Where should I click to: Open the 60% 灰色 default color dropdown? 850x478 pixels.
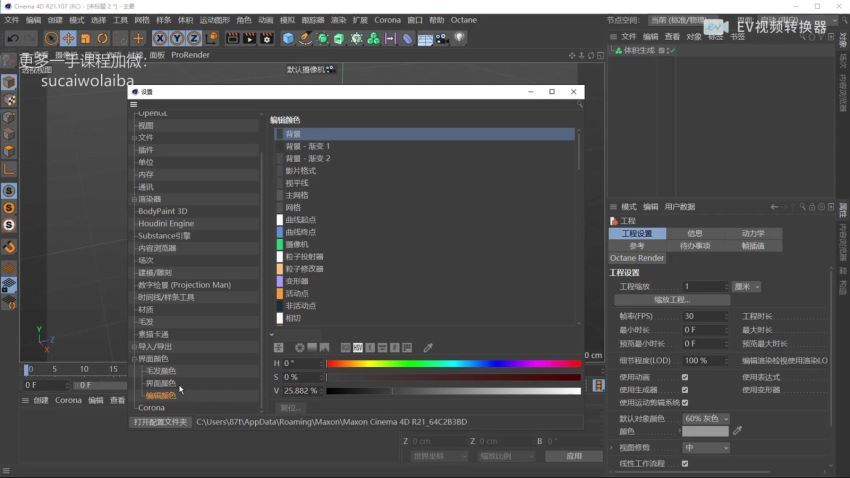(x=705, y=418)
